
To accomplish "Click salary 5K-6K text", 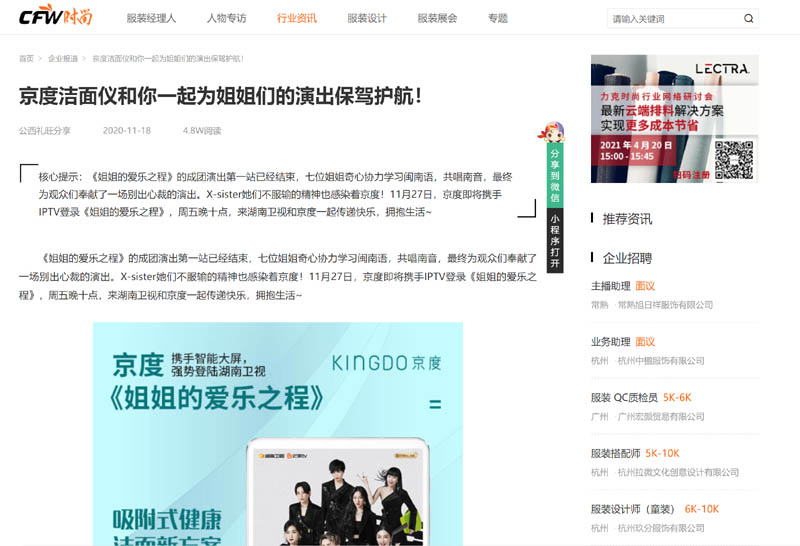I will click(677, 398).
